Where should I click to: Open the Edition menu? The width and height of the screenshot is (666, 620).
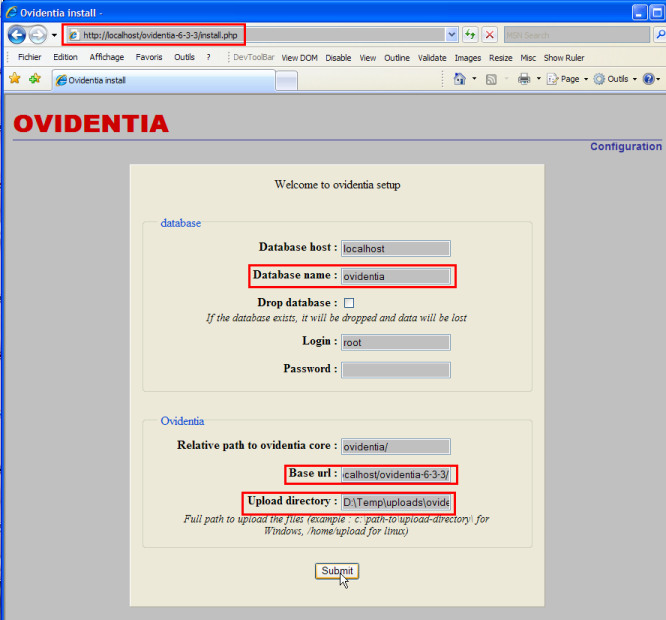65,57
